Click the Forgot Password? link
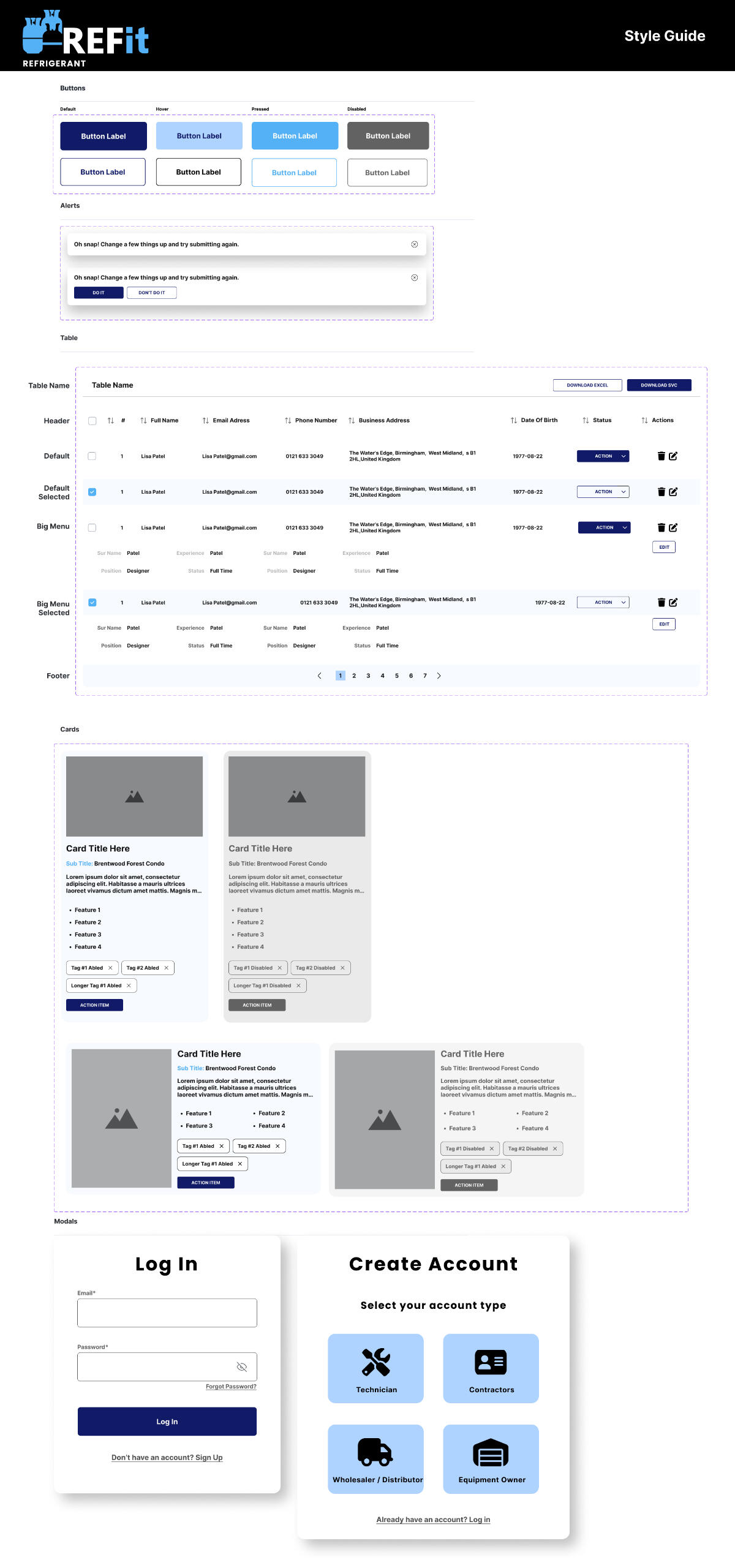 [x=231, y=1386]
